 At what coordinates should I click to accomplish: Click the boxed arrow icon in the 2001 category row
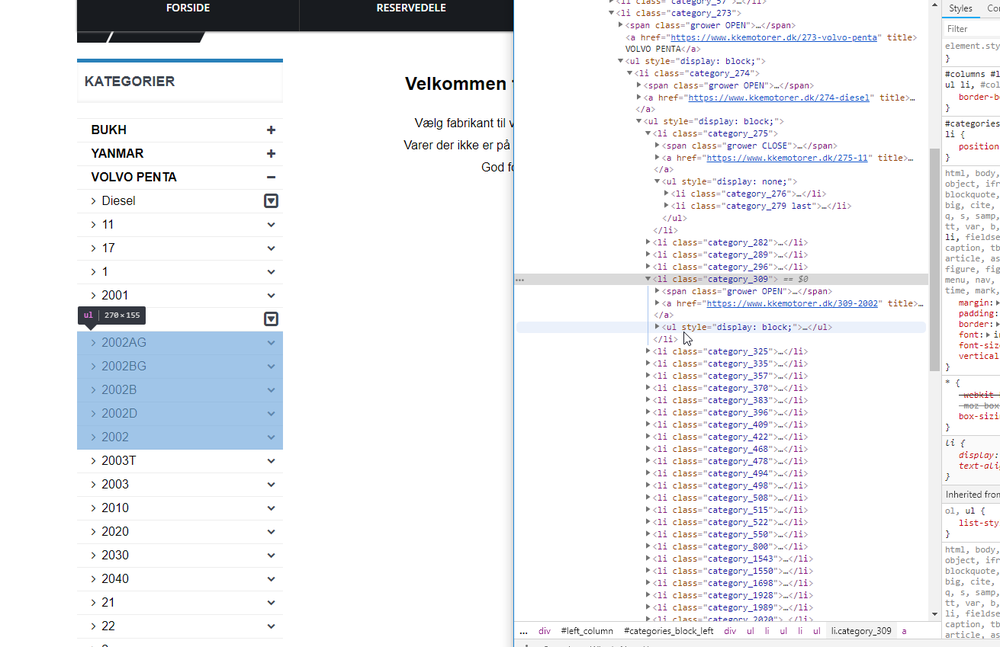[x=270, y=318]
